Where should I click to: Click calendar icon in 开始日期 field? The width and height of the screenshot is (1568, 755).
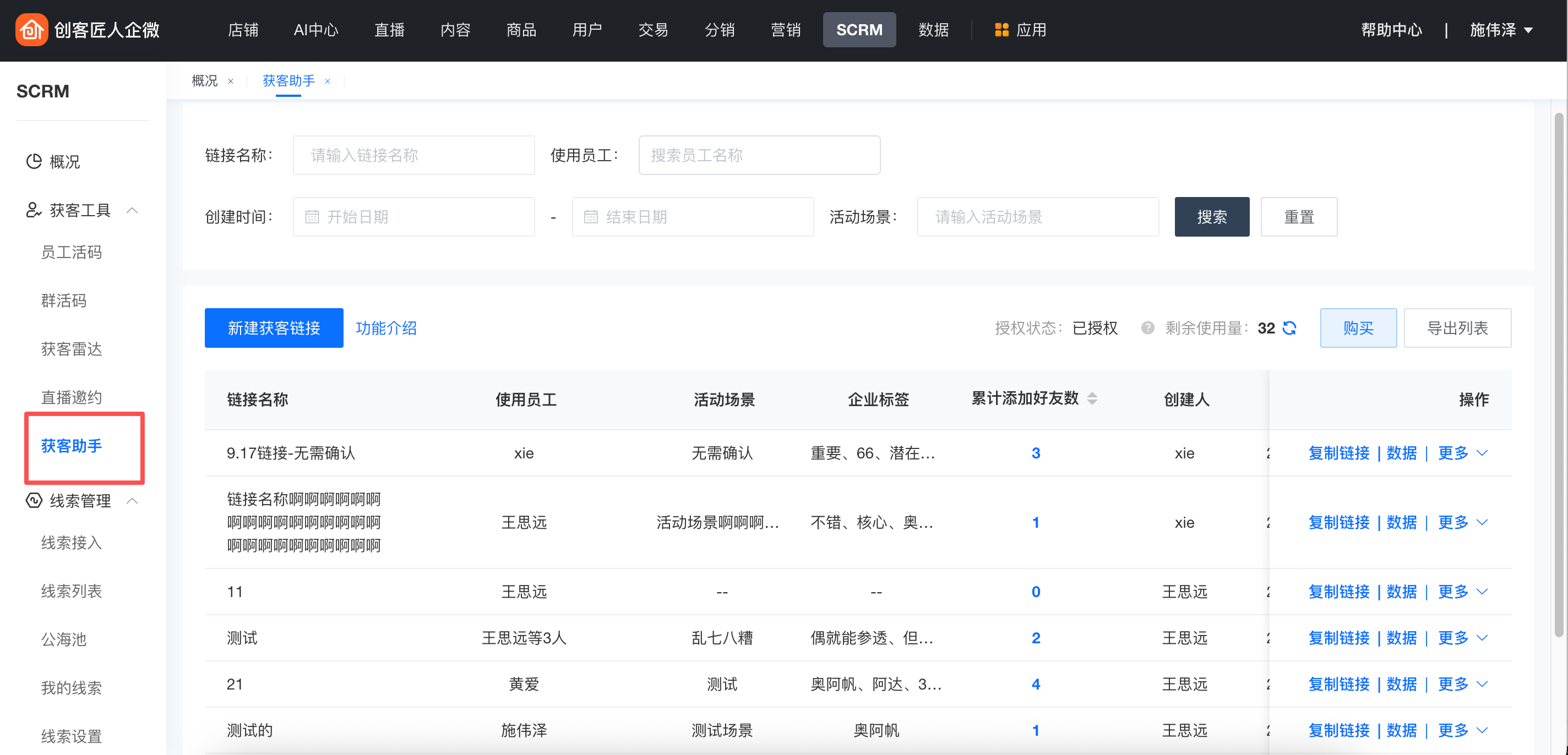point(312,217)
